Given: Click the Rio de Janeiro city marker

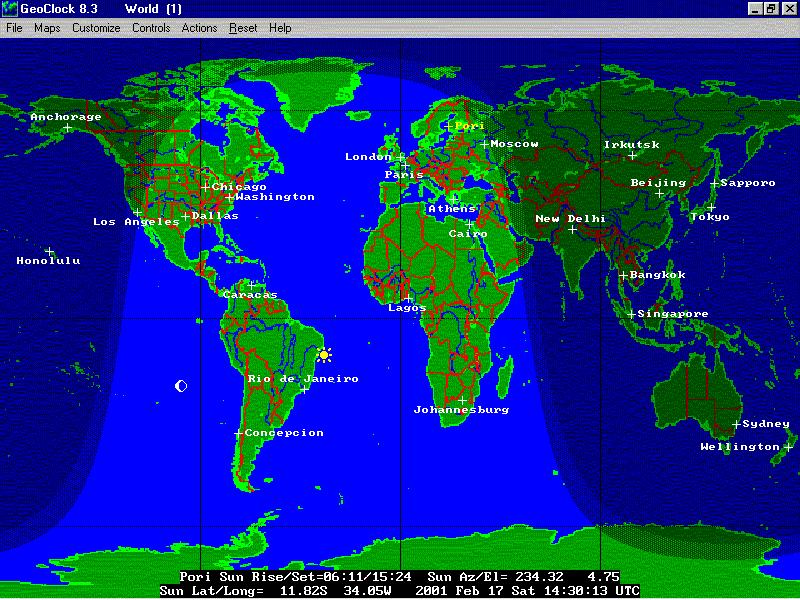Looking at the screenshot, I should [304, 390].
